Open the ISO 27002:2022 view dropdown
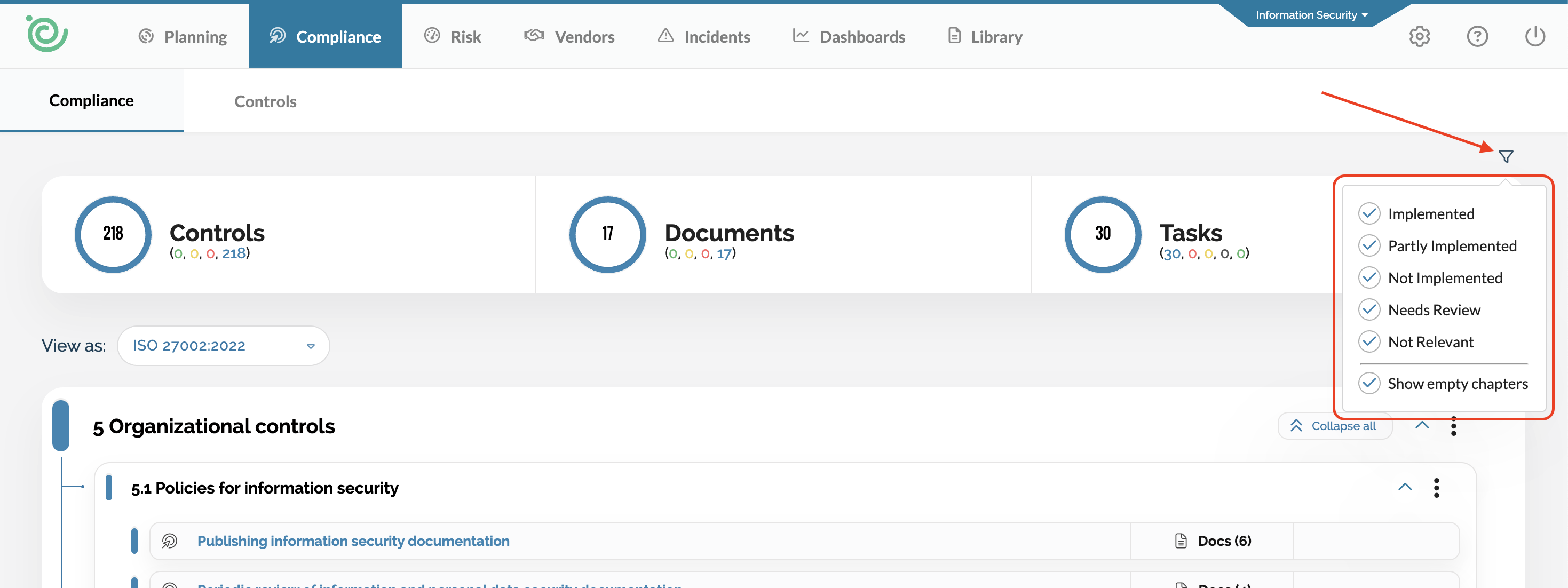Viewport: 1568px width, 588px height. coord(224,346)
